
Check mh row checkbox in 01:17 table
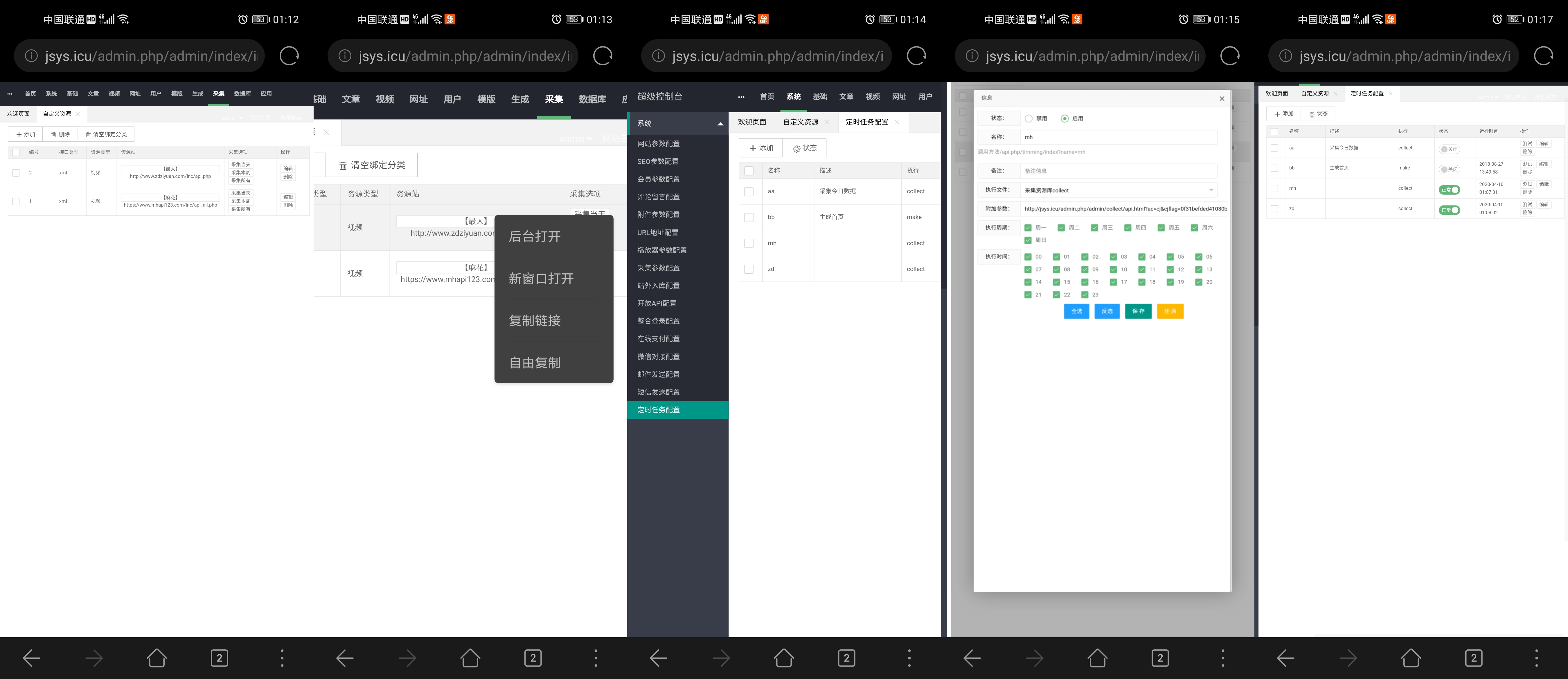click(1275, 189)
